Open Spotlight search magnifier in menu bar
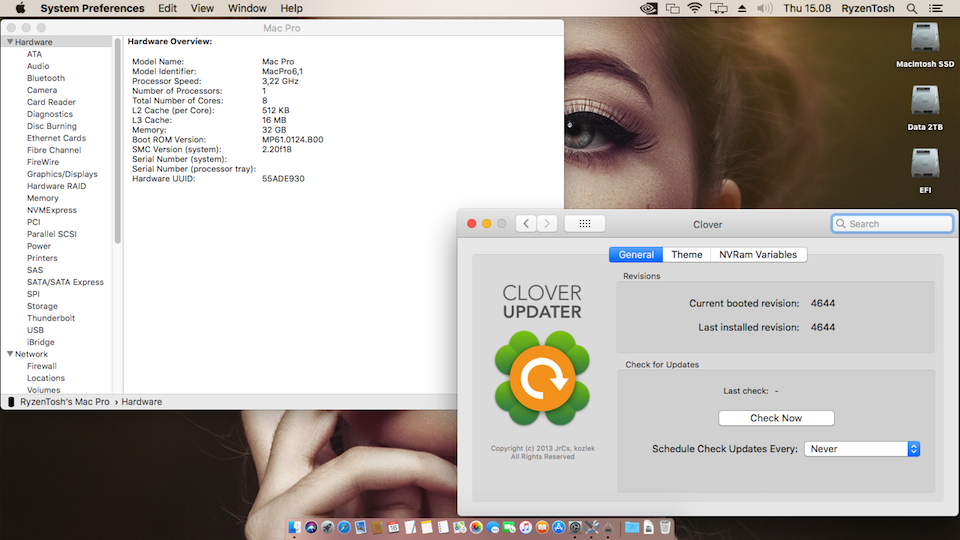 (x=912, y=9)
